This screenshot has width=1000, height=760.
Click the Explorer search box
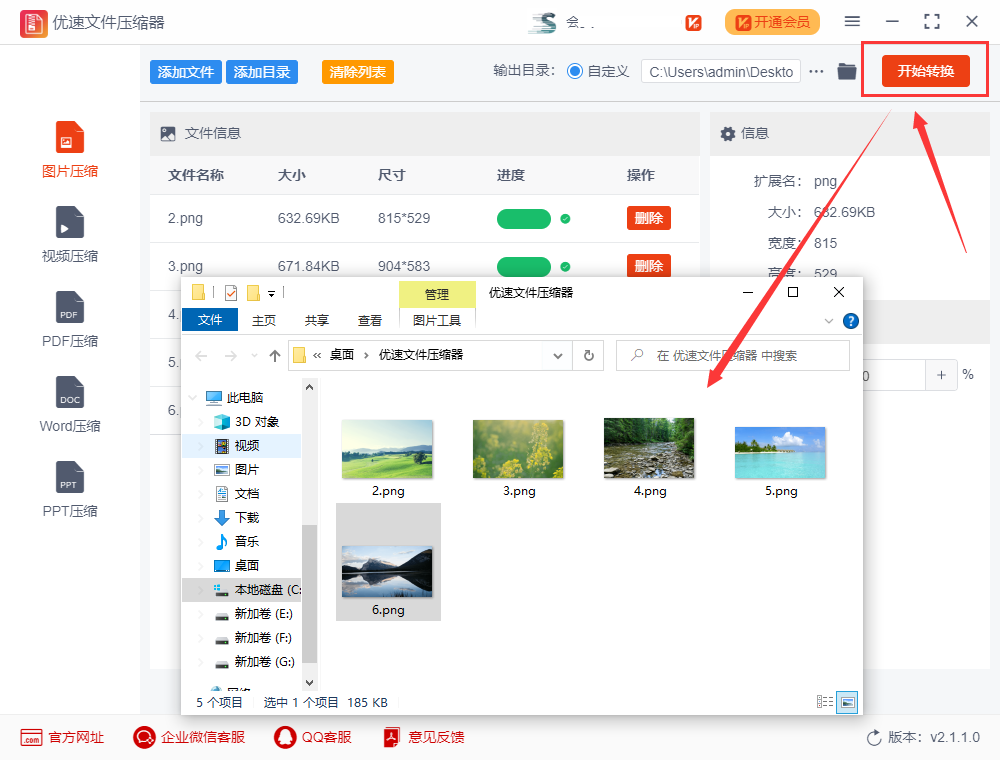tap(733, 356)
